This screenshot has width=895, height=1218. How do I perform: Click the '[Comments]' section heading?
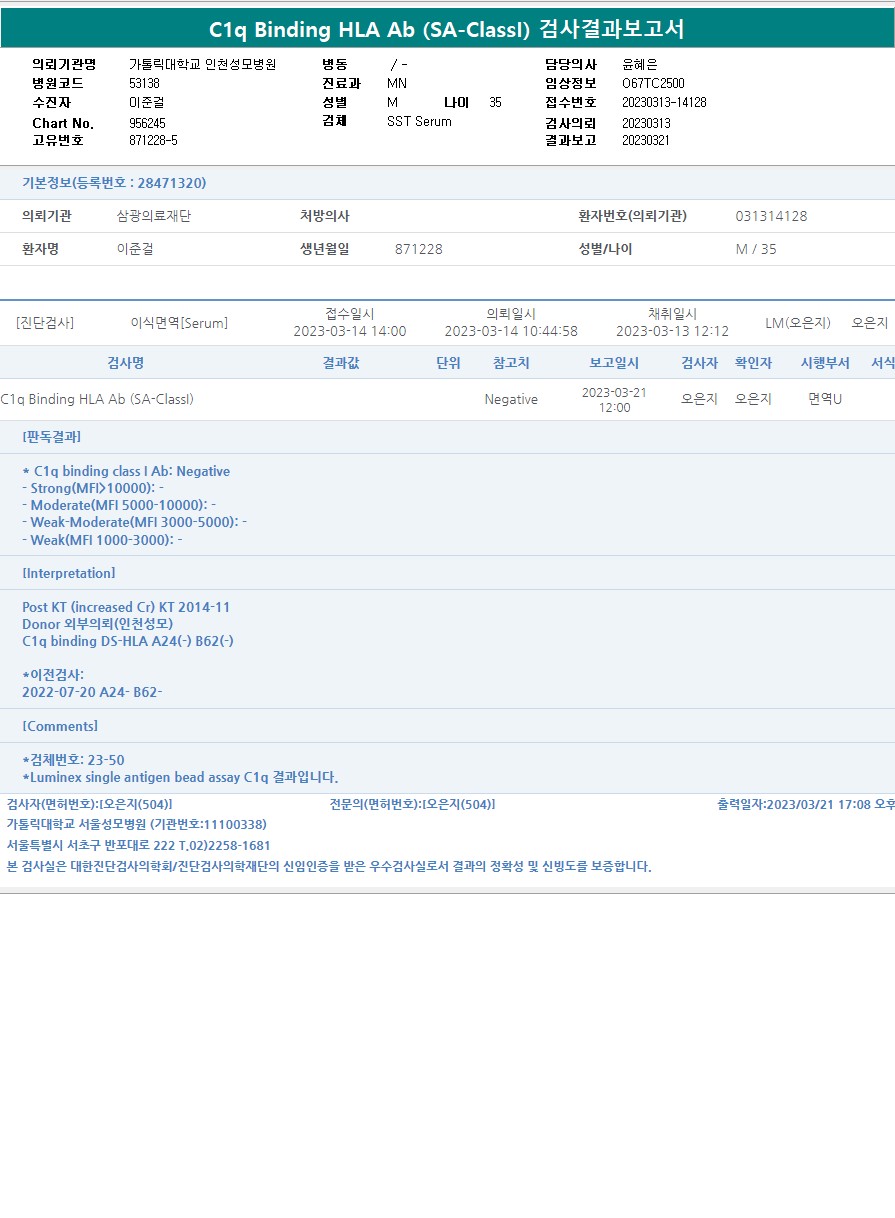[x=60, y=726]
